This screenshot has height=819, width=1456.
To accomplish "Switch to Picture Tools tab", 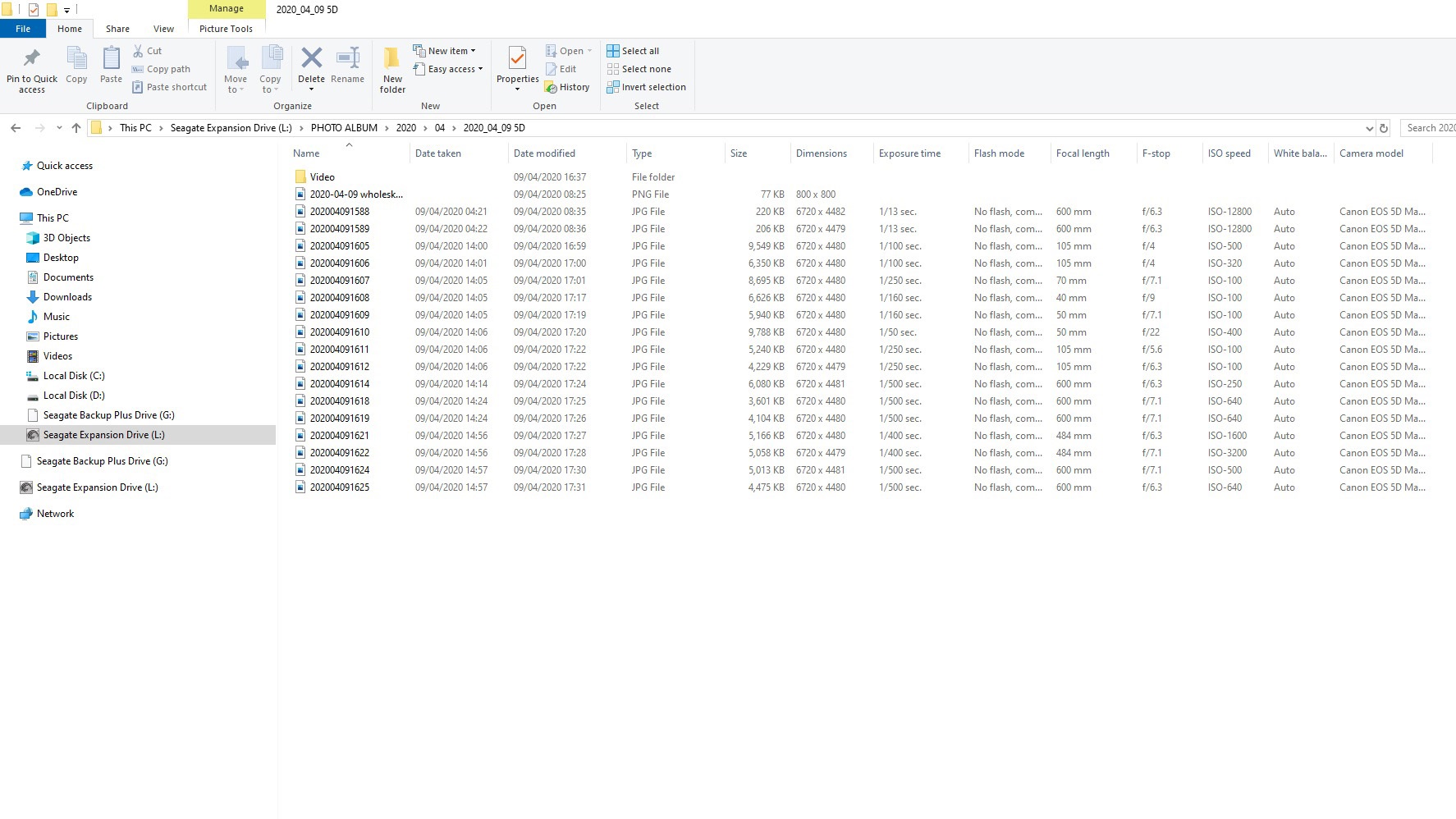I will coord(227,29).
